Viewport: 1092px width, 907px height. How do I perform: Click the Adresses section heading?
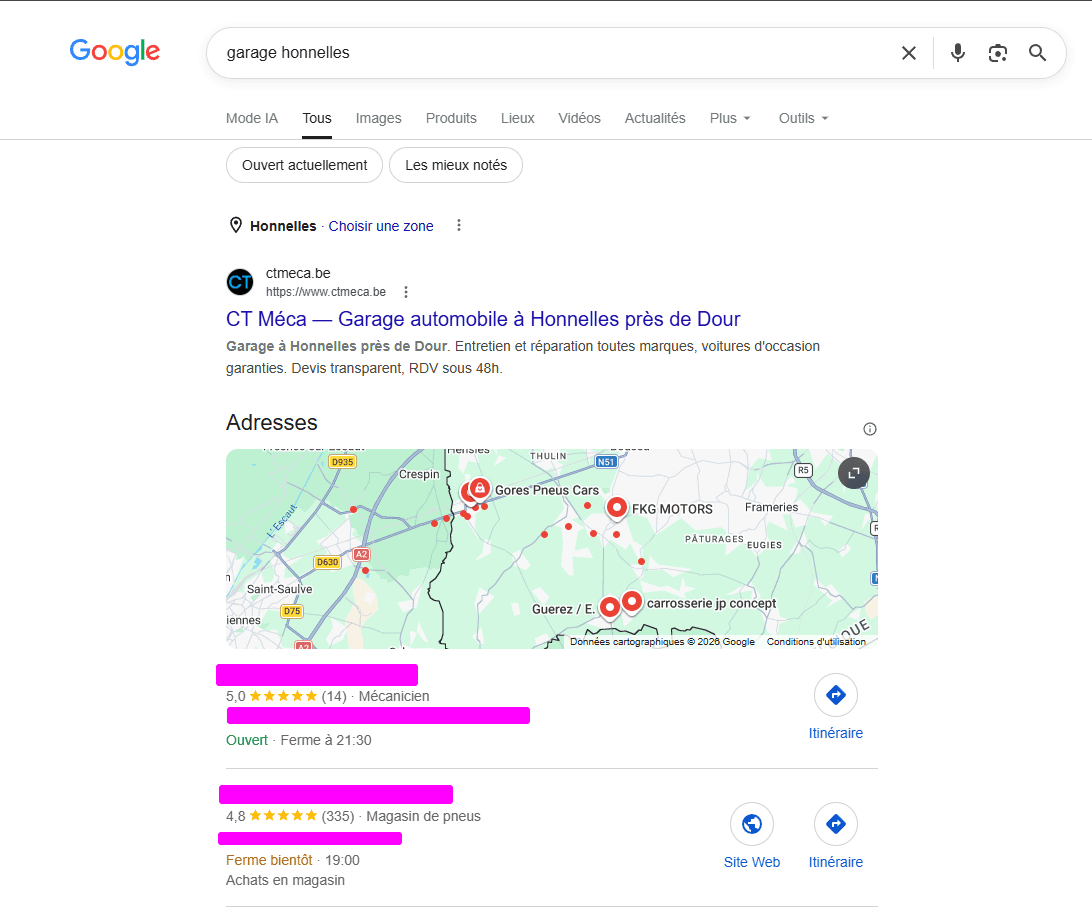click(x=272, y=422)
